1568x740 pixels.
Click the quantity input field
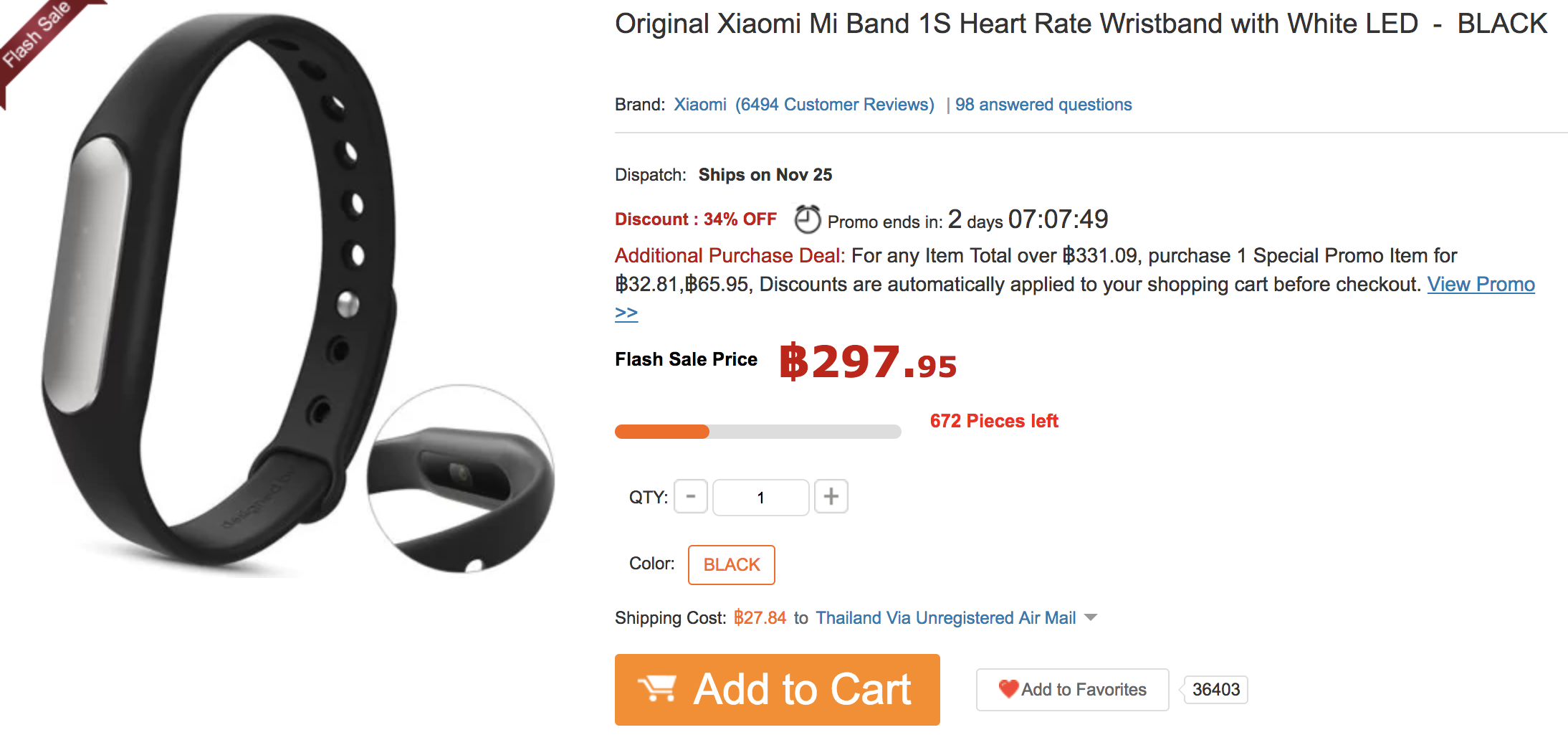point(760,498)
